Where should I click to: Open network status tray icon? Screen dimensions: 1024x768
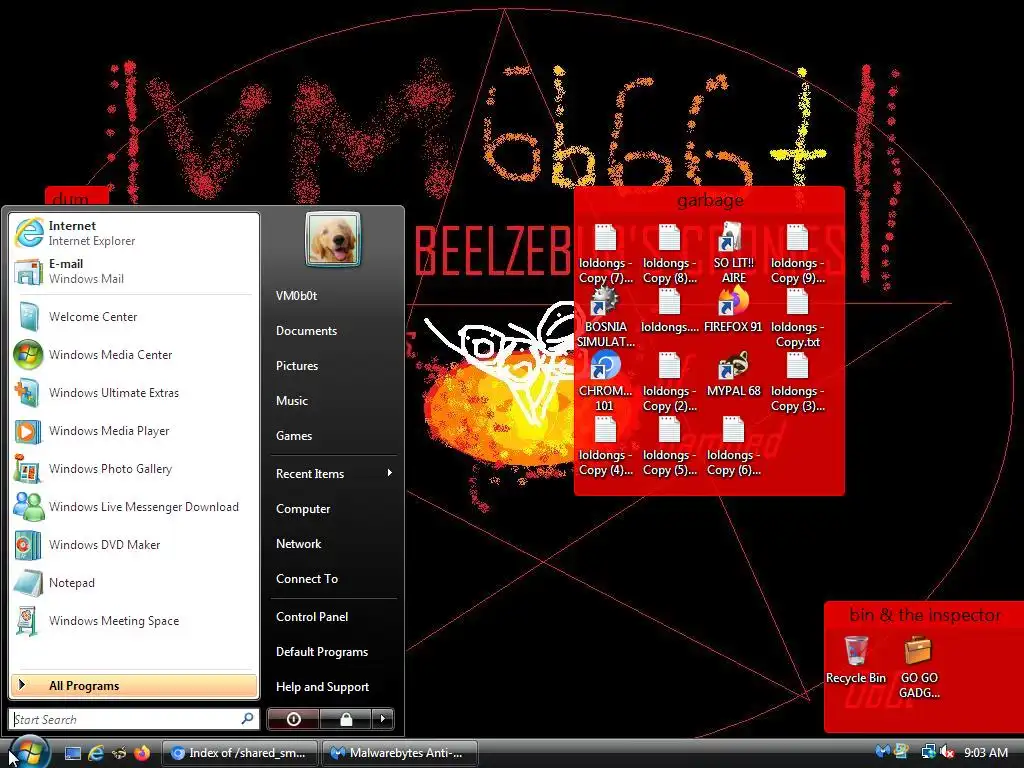tap(928, 752)
